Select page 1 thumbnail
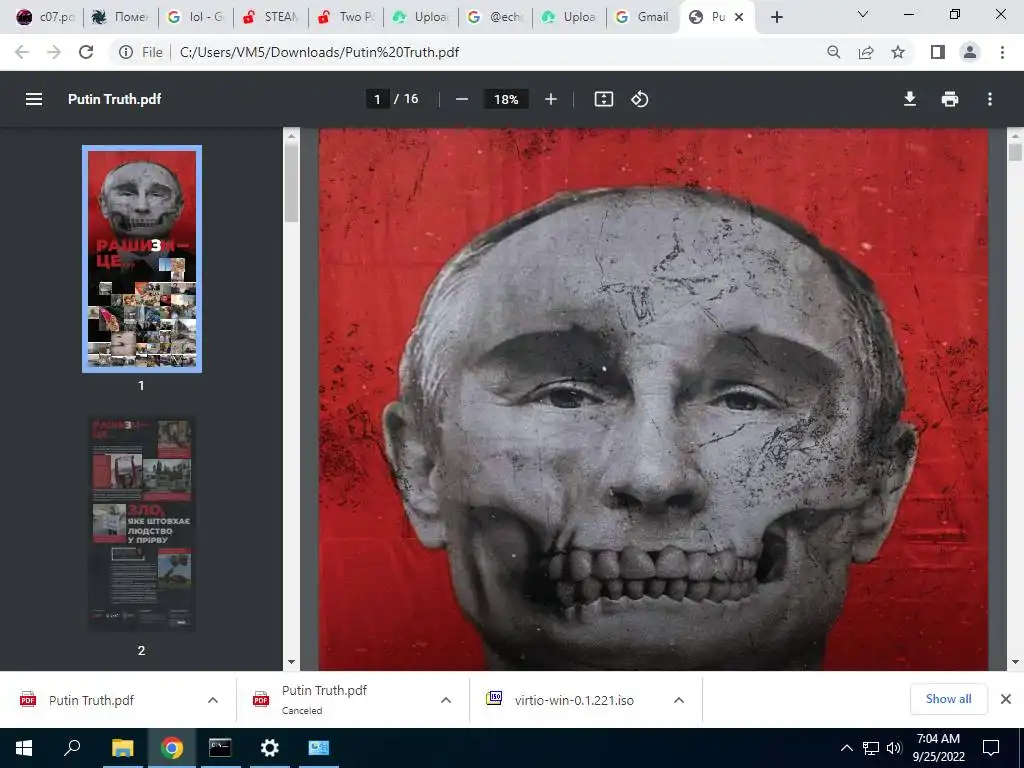 point(142,259)
